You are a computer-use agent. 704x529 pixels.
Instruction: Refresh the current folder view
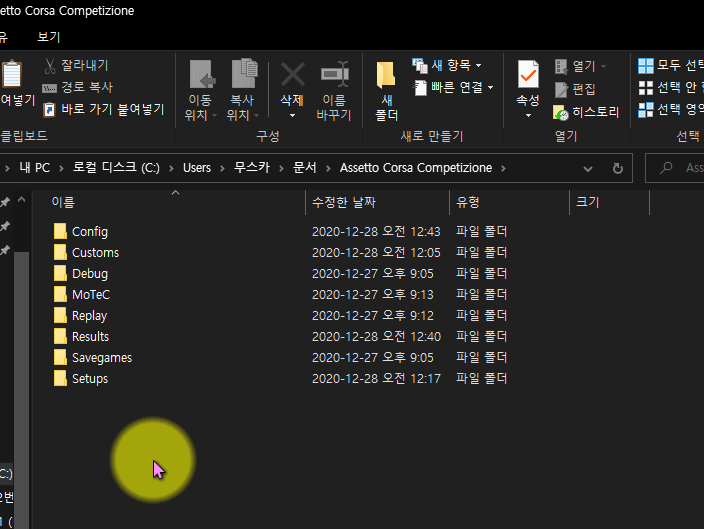(618, 168)
